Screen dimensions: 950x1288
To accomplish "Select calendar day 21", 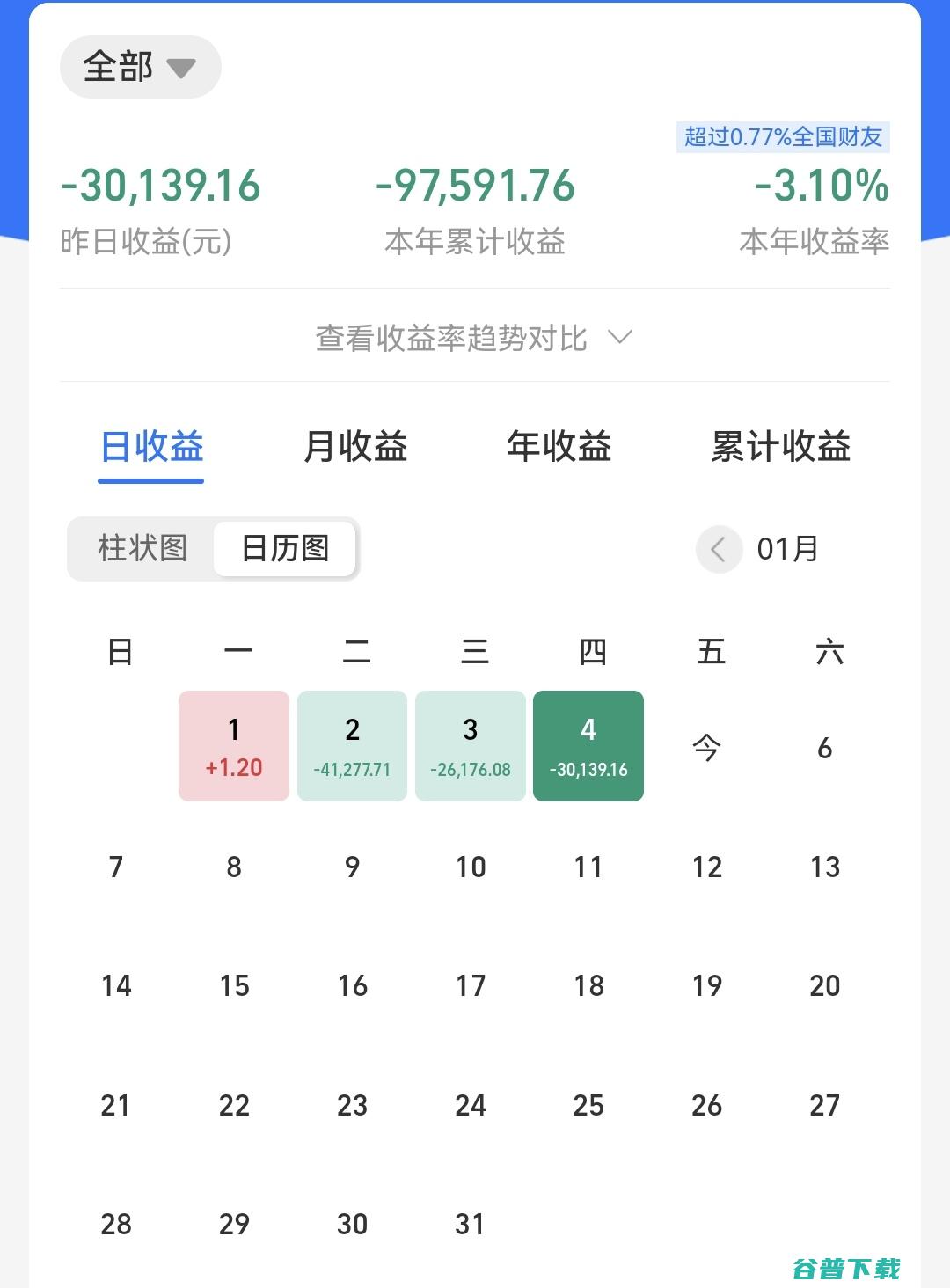I will point(116,1105).
